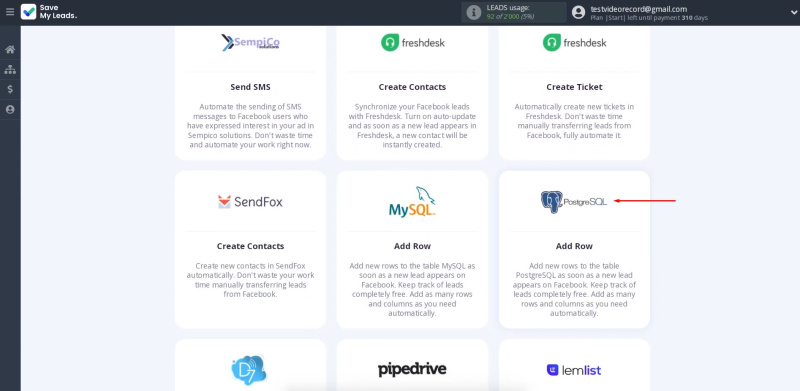Viewport: 800px width, 391px height.
Task: Click the Sempico Send SMS description text
Action: (x=250, y=126)
